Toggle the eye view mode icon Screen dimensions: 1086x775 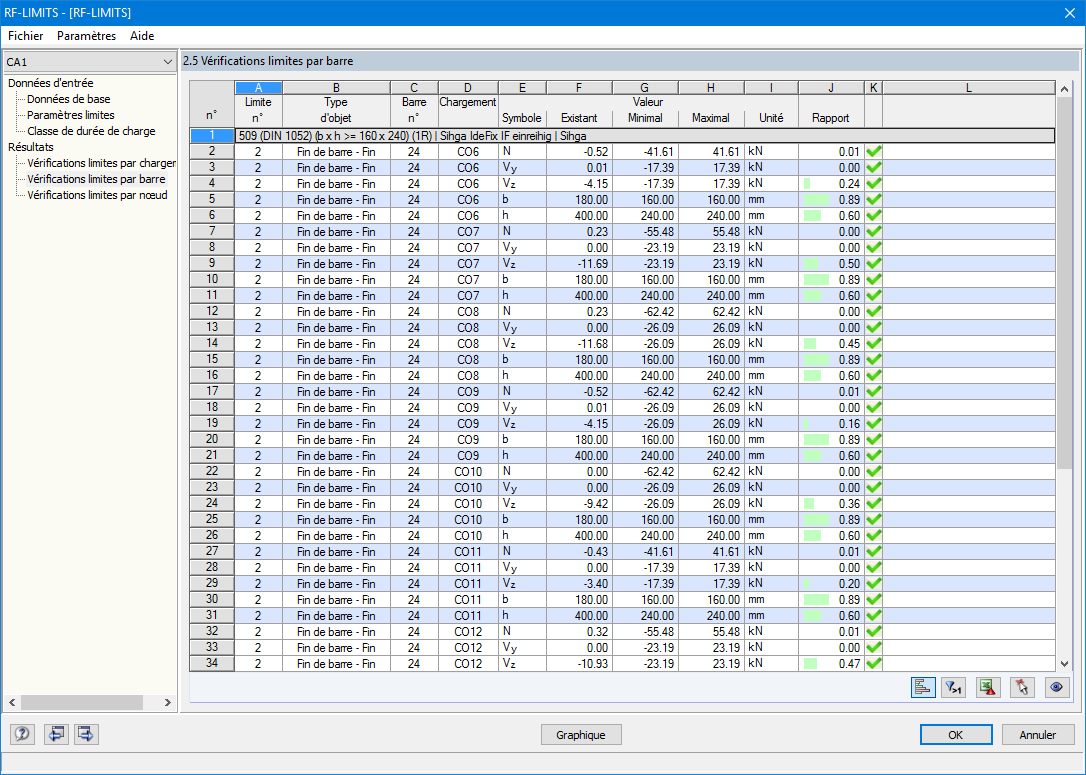[x=1056, y=687]
